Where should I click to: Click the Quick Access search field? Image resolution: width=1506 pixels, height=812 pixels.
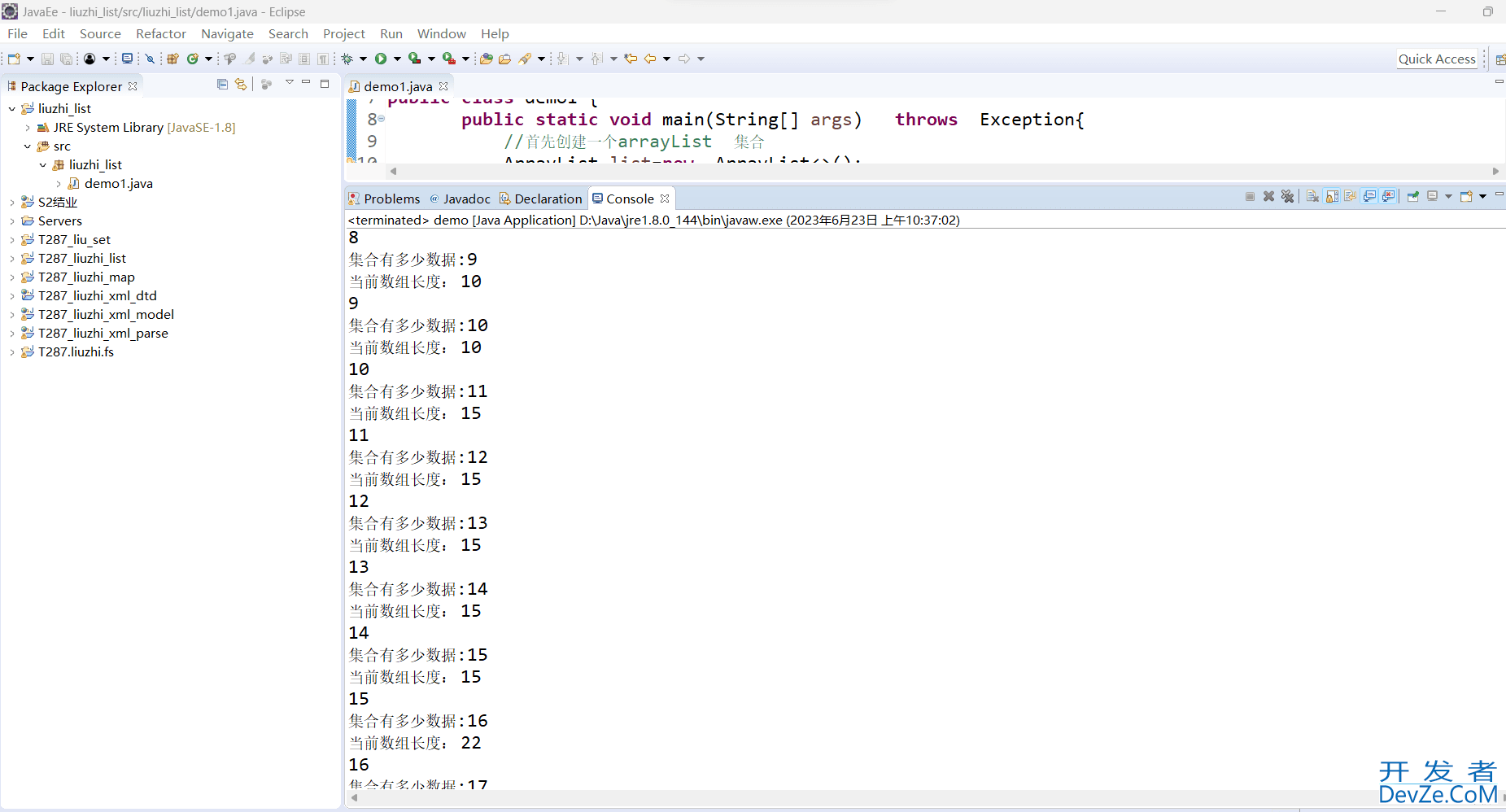(x=1437, y=59)
